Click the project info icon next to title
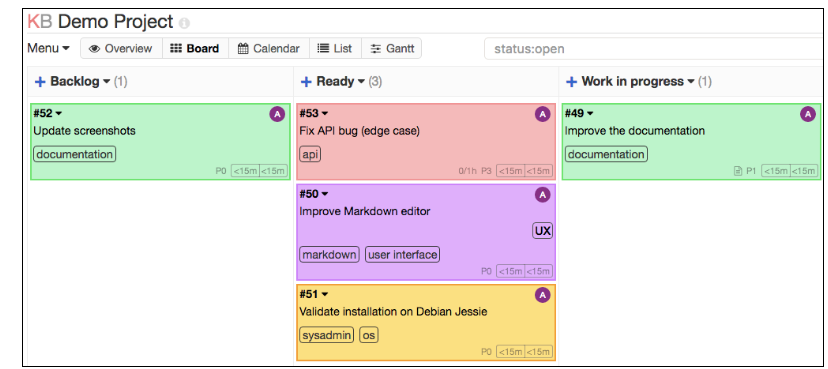This screenshot has width=828, height=369. pos(184,24)
